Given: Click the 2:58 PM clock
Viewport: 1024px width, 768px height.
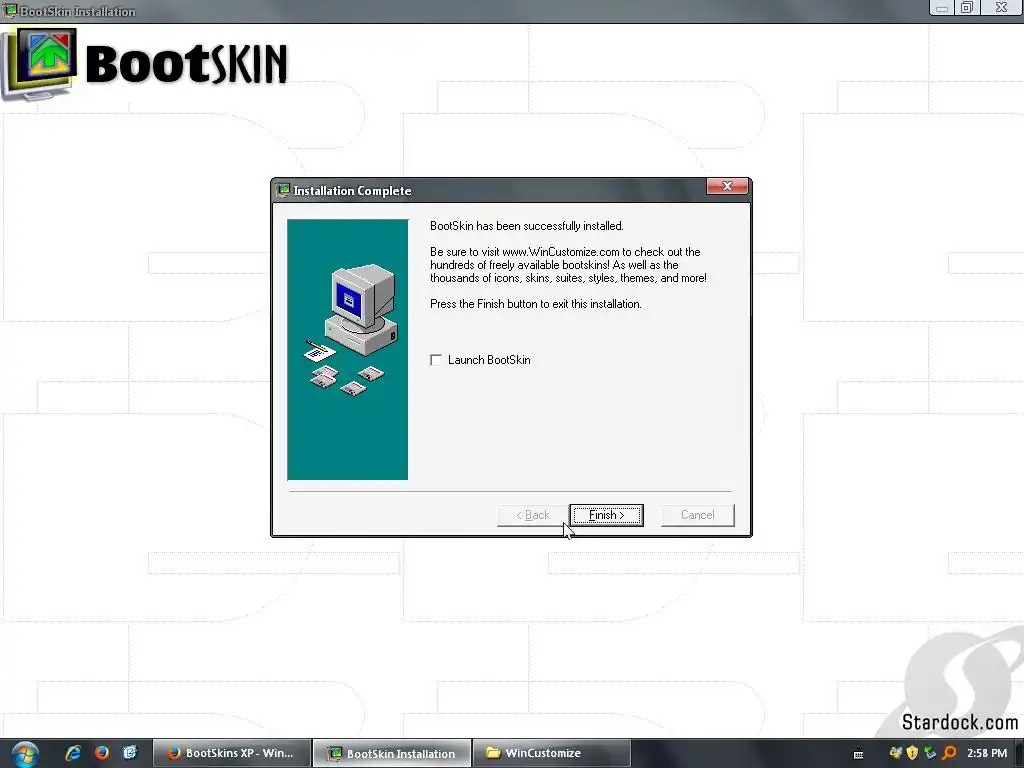Looking at the screenshot, I should tap(987, 753).
